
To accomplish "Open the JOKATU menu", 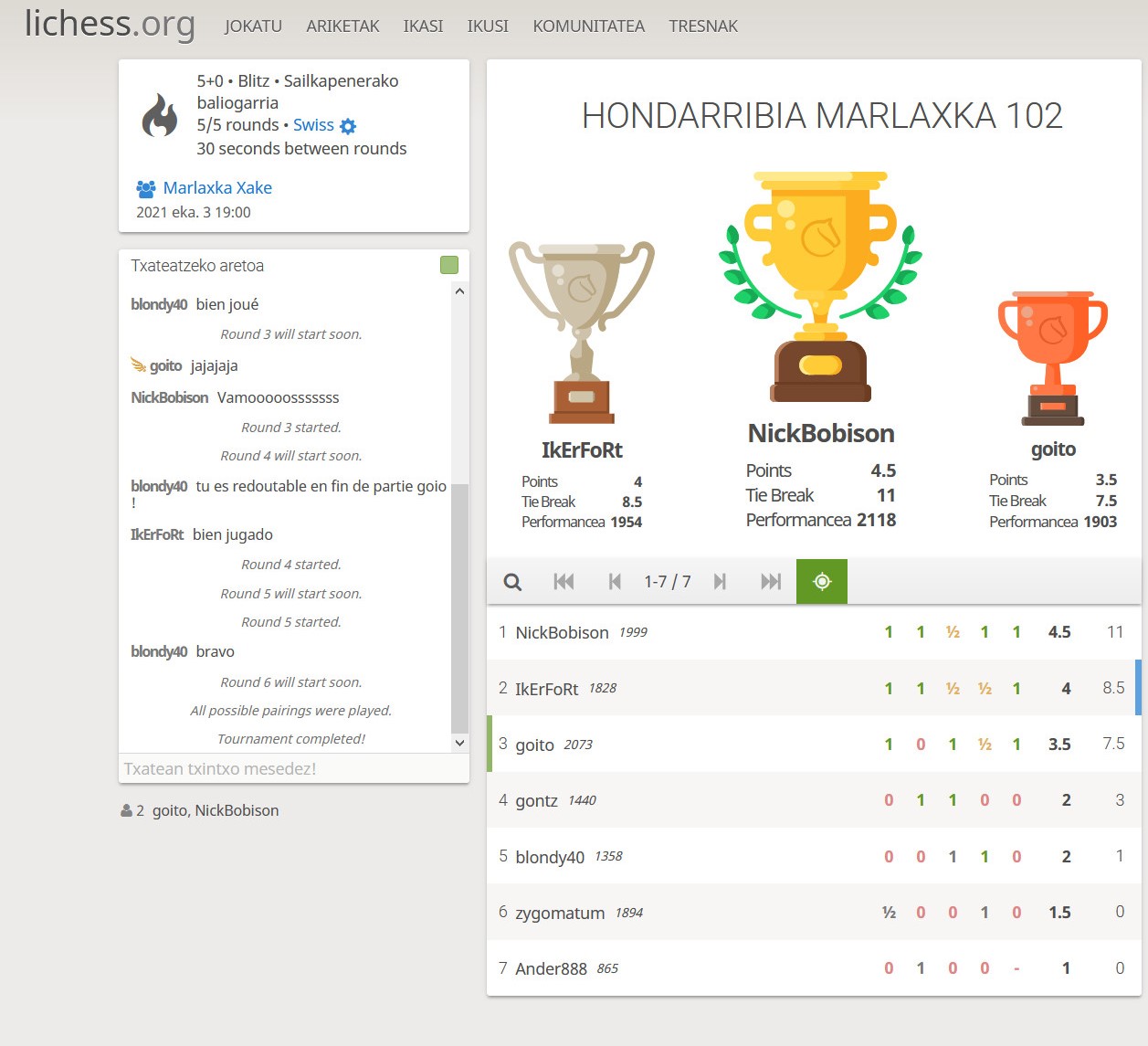I will coord(253,26).
